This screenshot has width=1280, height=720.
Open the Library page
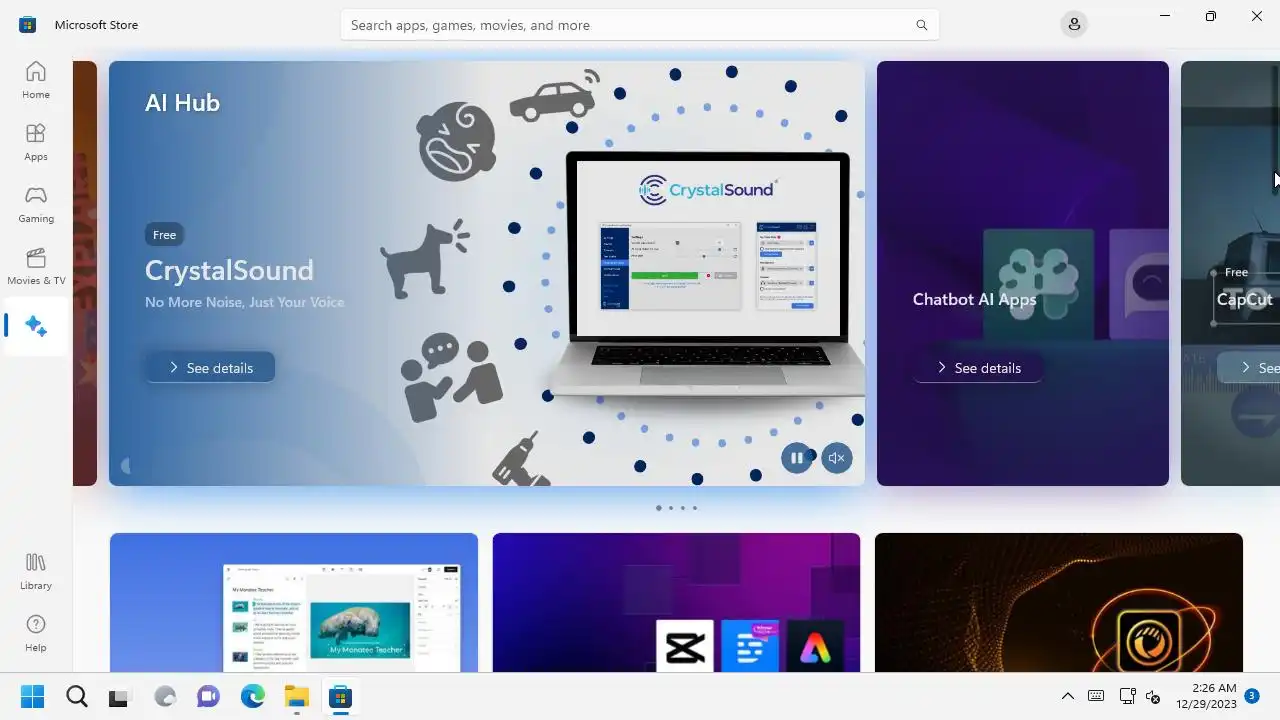pyautogui.click(x=36, y=571)
